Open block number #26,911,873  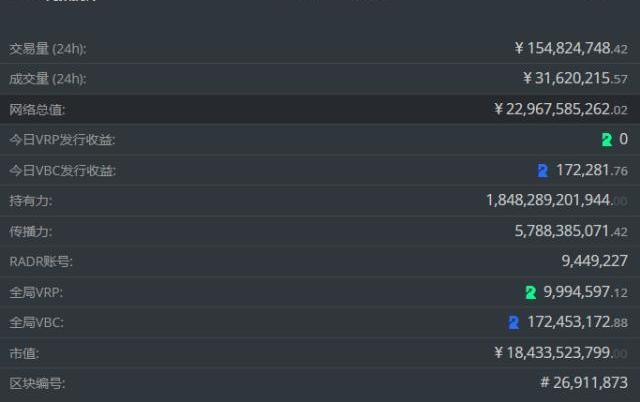pyautogui.click(x=584, y=383)
